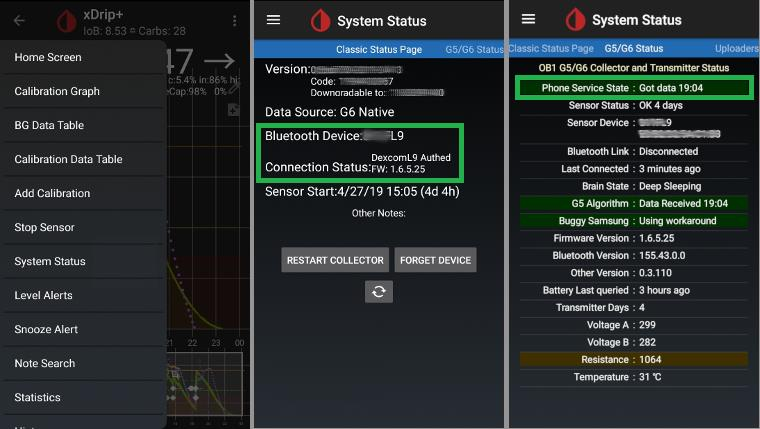The width and height of the screenshot is (760, 429).
Task: Tap mini preview graph at bottom of xDrip+
Action: click(205, 384)
